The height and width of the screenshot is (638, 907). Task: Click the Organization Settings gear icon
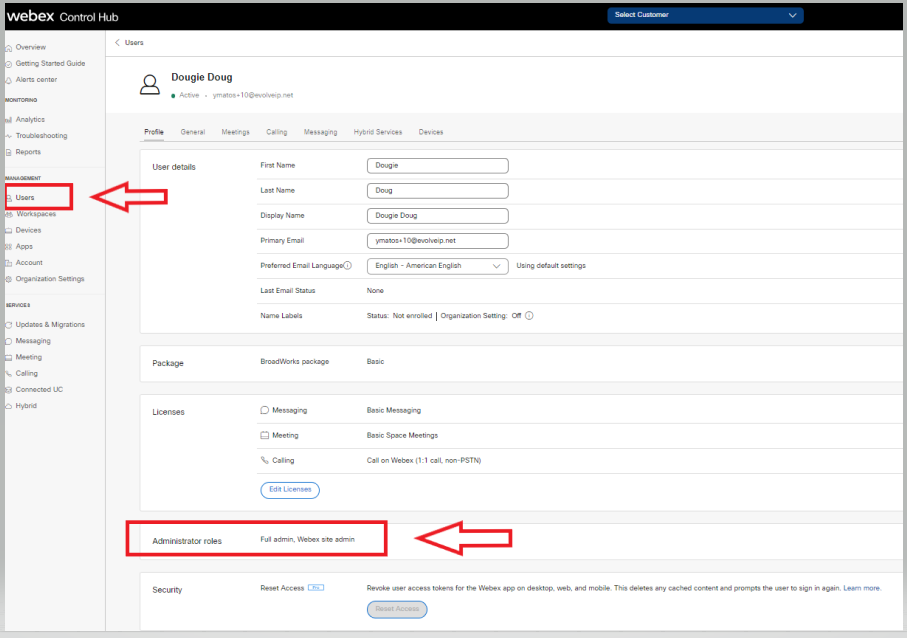pyautogui.click(x=8, y=279)
